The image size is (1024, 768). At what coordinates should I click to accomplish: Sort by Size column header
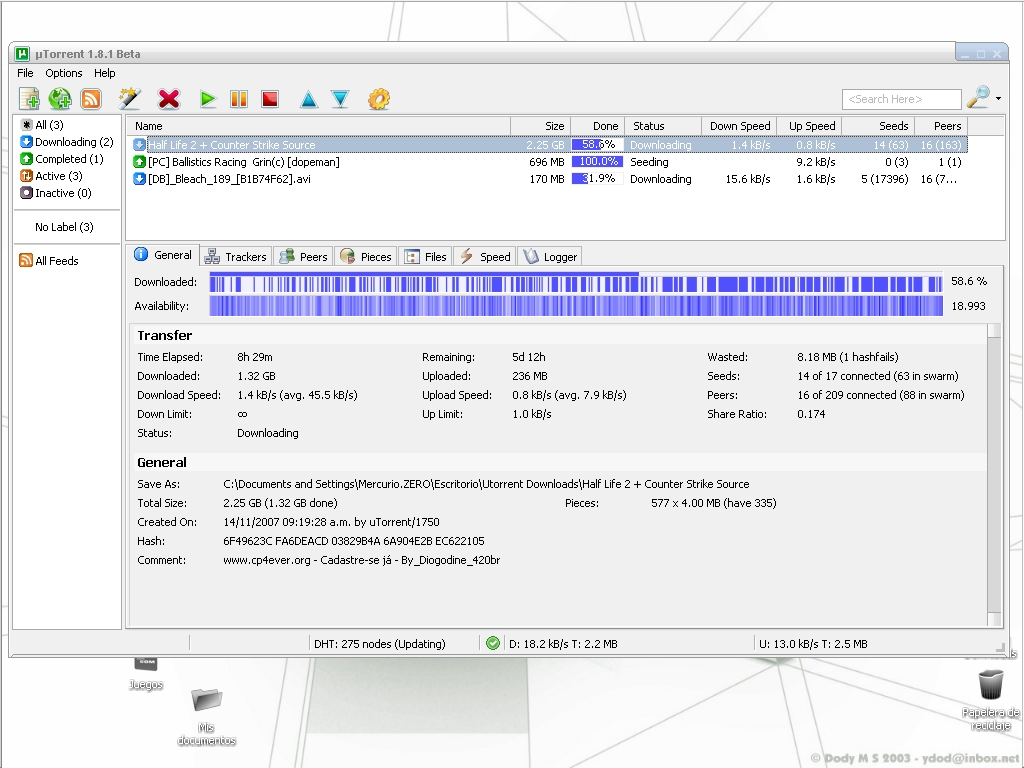click(541, 126)
